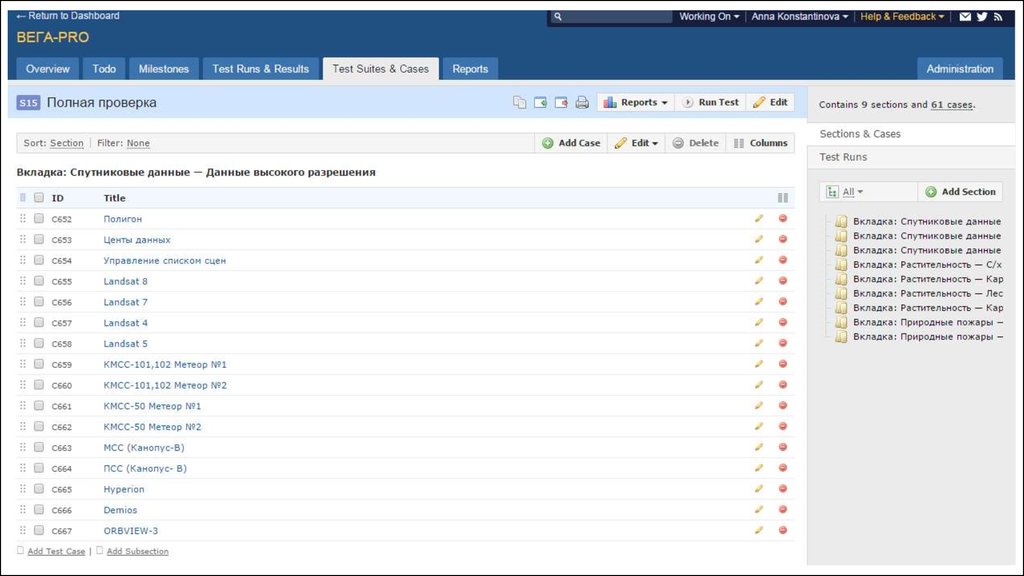Edit case C664 ПСС (Канопус- В) pencil
The image size is (1024, 576).
pyautogui.click(x=759, y=468)
